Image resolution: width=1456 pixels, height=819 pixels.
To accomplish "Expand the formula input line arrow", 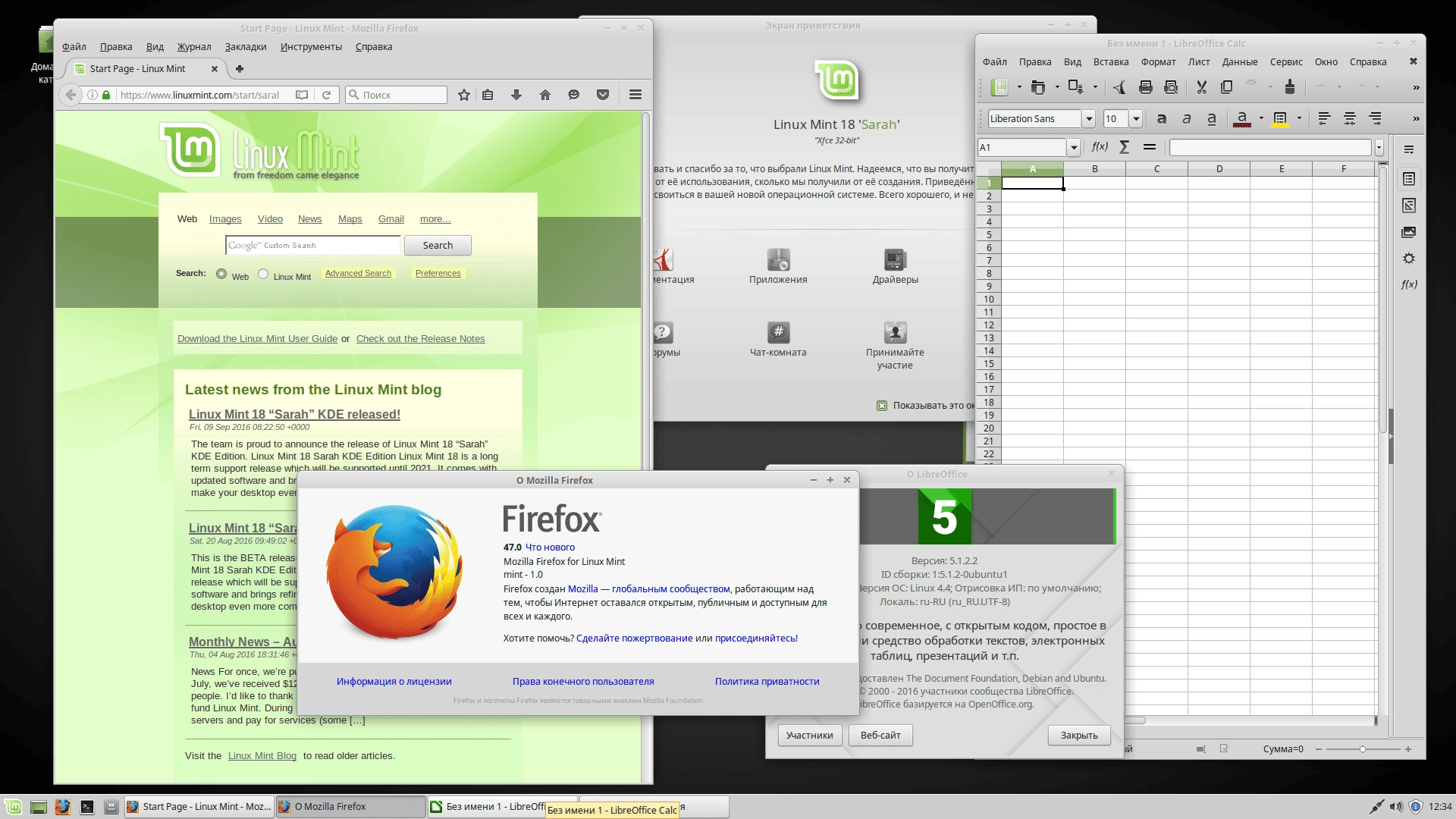I will 1379,148.
